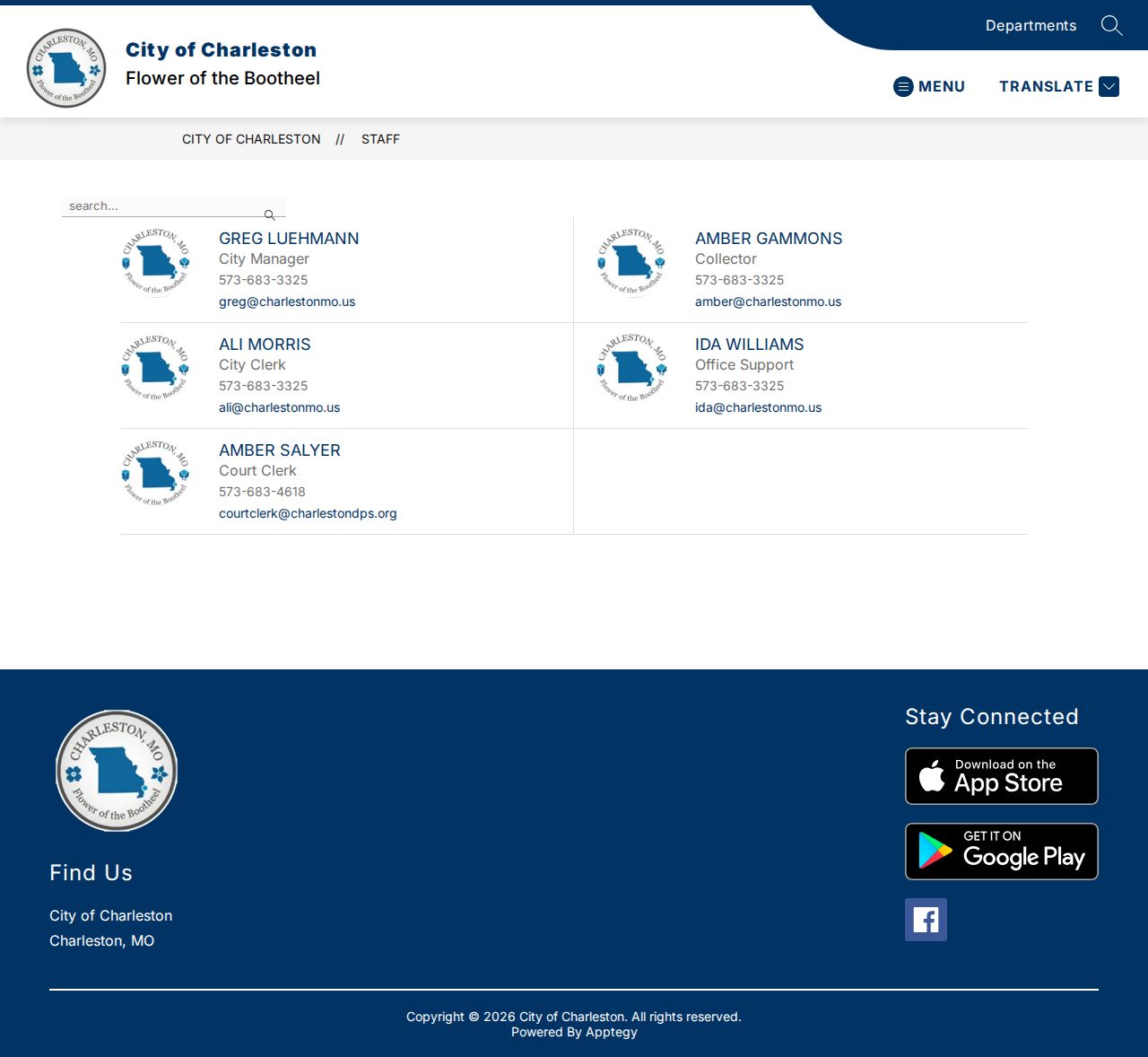Viewport: 1148px width, 1057px height.
Task: Expand the TRANSLATE dropdown
Action: tap(1059, 86)
